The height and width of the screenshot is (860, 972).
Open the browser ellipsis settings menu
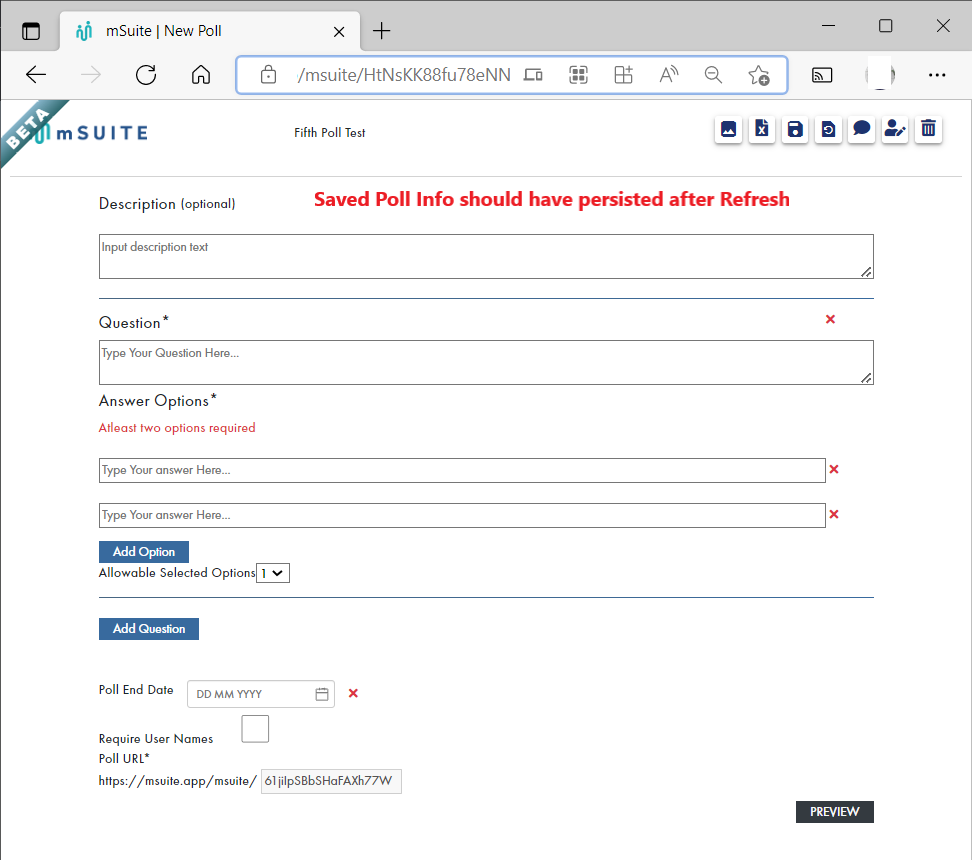click(937, 74)
